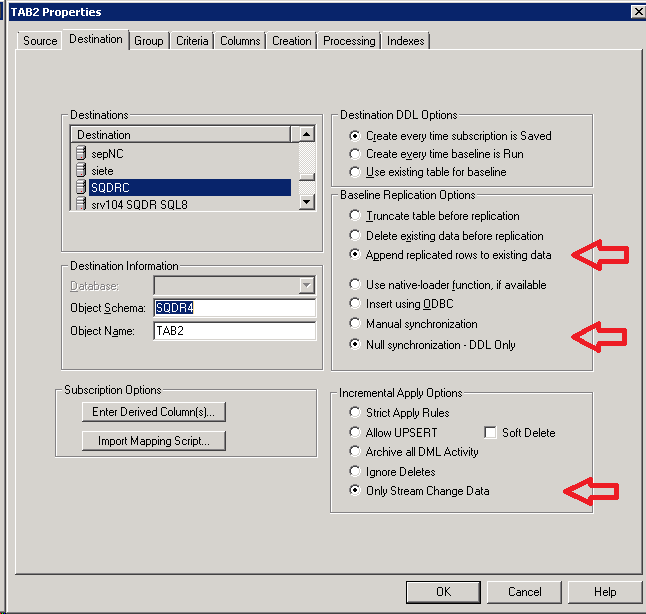Viewport: 646px width, 614px height.
Task: Pick the Strict Apply Rules option
Action: 355,413
